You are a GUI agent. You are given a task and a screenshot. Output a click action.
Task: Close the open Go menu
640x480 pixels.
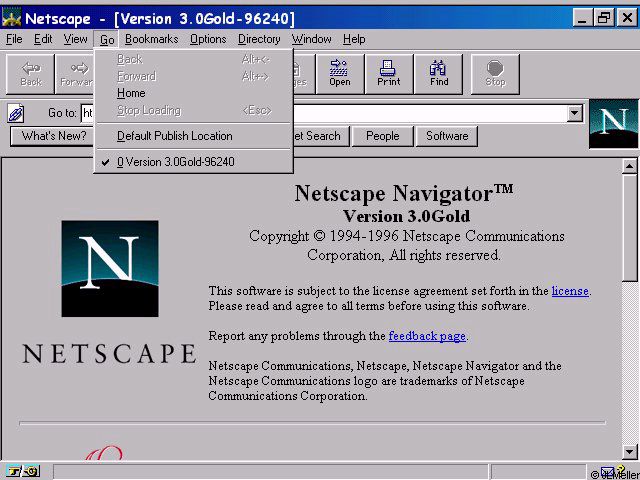[107, 40]
